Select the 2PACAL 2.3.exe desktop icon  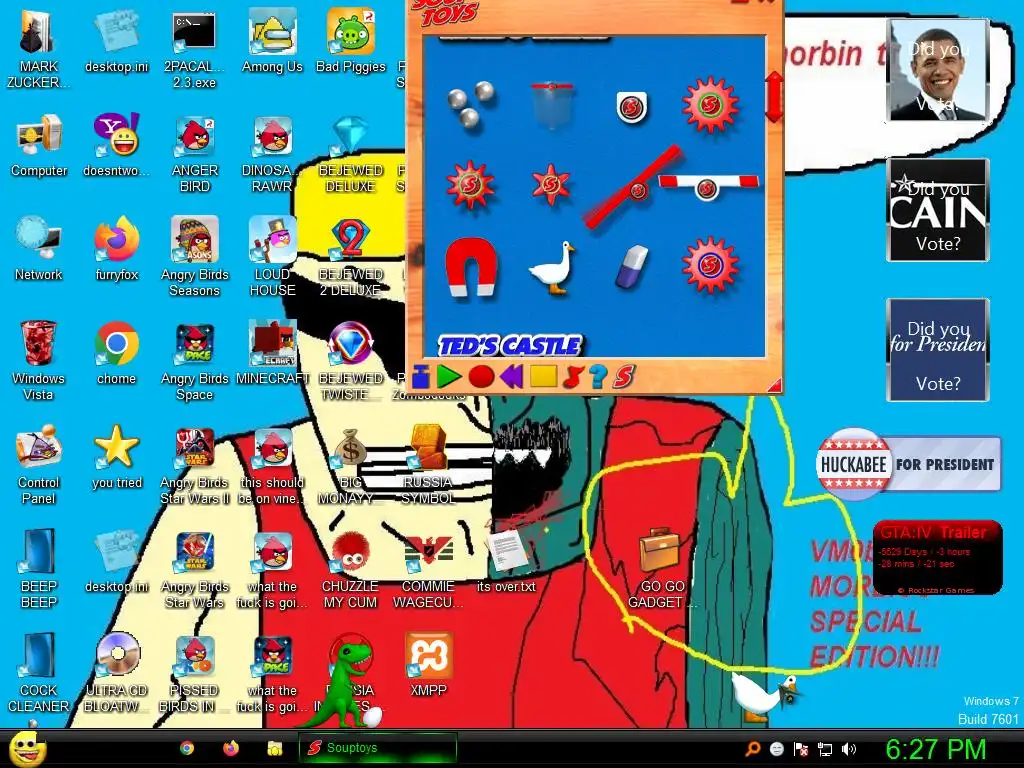tap(194, 49)
